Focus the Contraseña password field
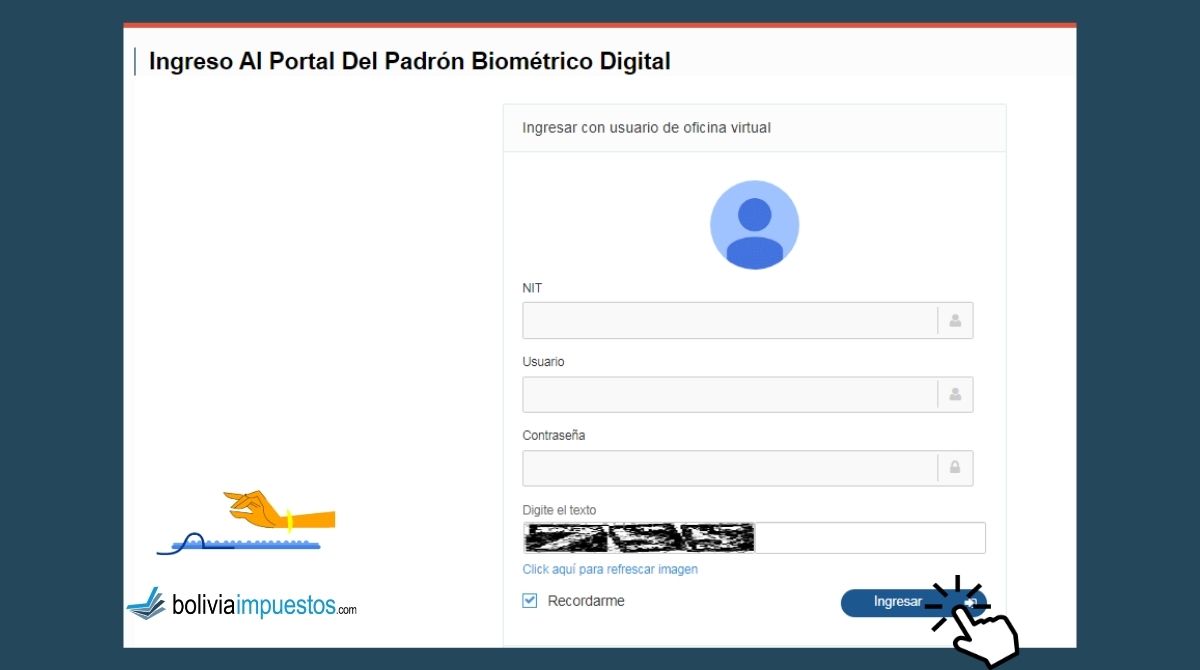 click(x=728, y=467)
